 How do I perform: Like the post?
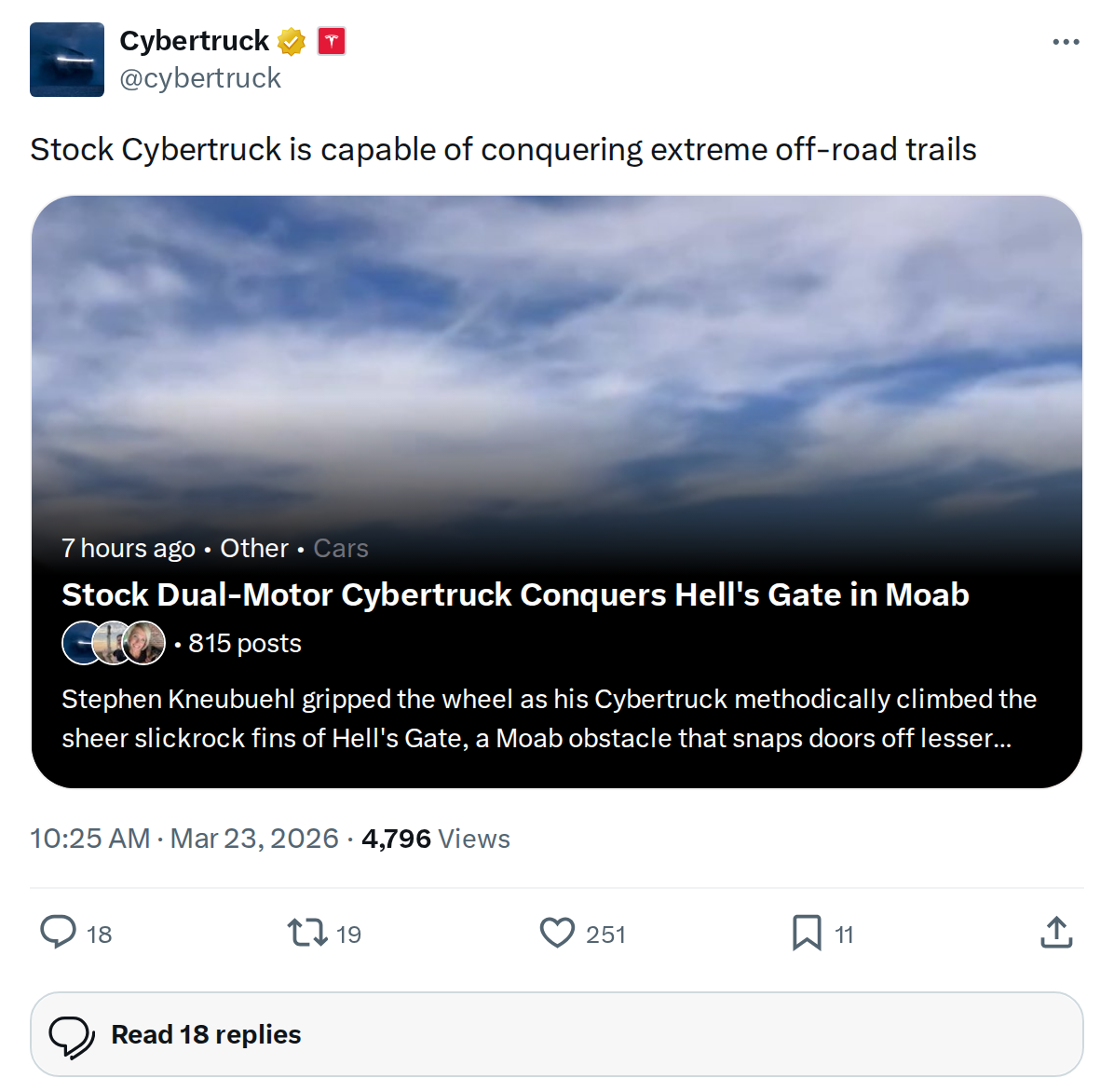(x=557, y=934)
